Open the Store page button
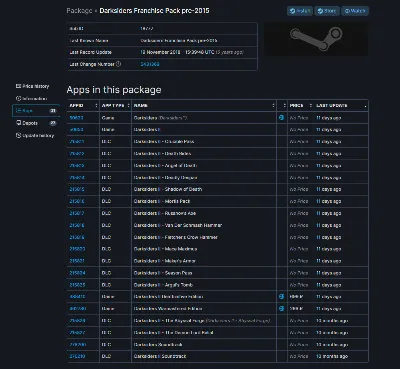 327,11
